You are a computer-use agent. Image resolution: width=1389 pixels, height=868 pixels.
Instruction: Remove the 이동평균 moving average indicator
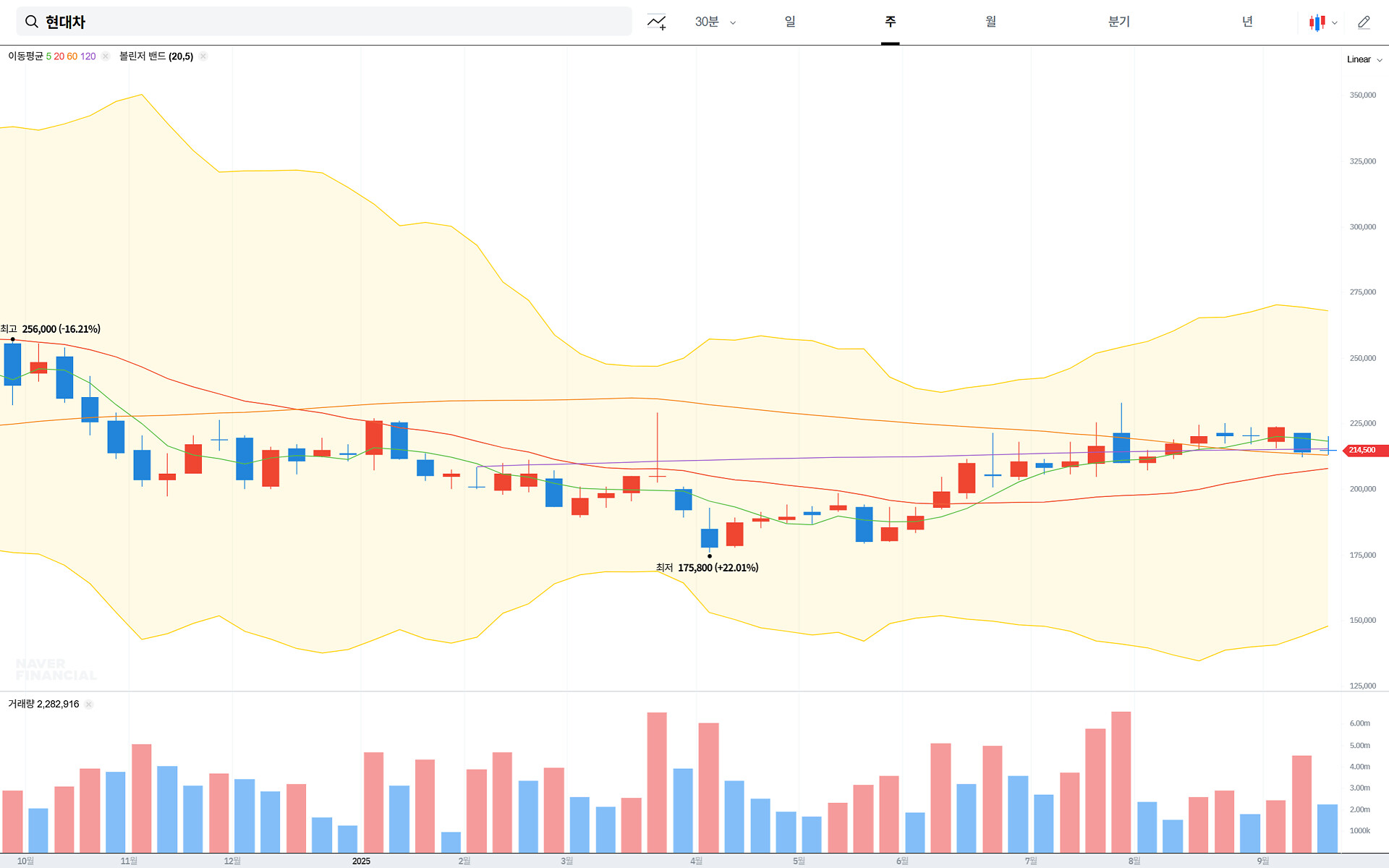(x=106, y=56)
